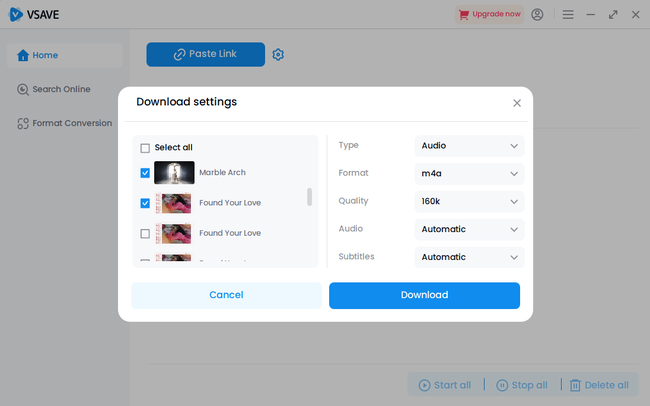
Task: Close the Download settings dialog
Action: point(517,103)
